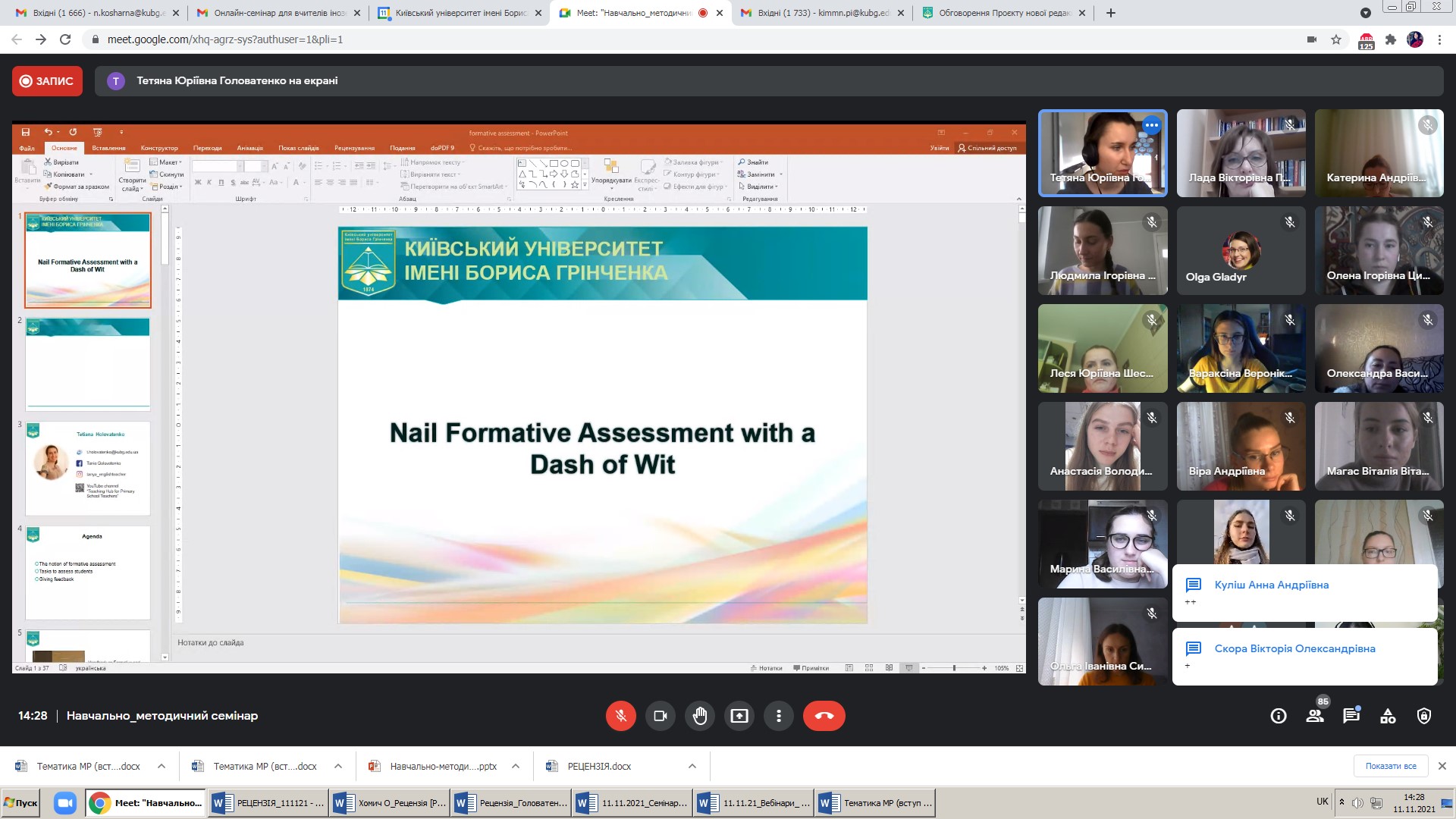Click the raise hand icon
The image size is (1456, 819).
(x=699, y=716)
